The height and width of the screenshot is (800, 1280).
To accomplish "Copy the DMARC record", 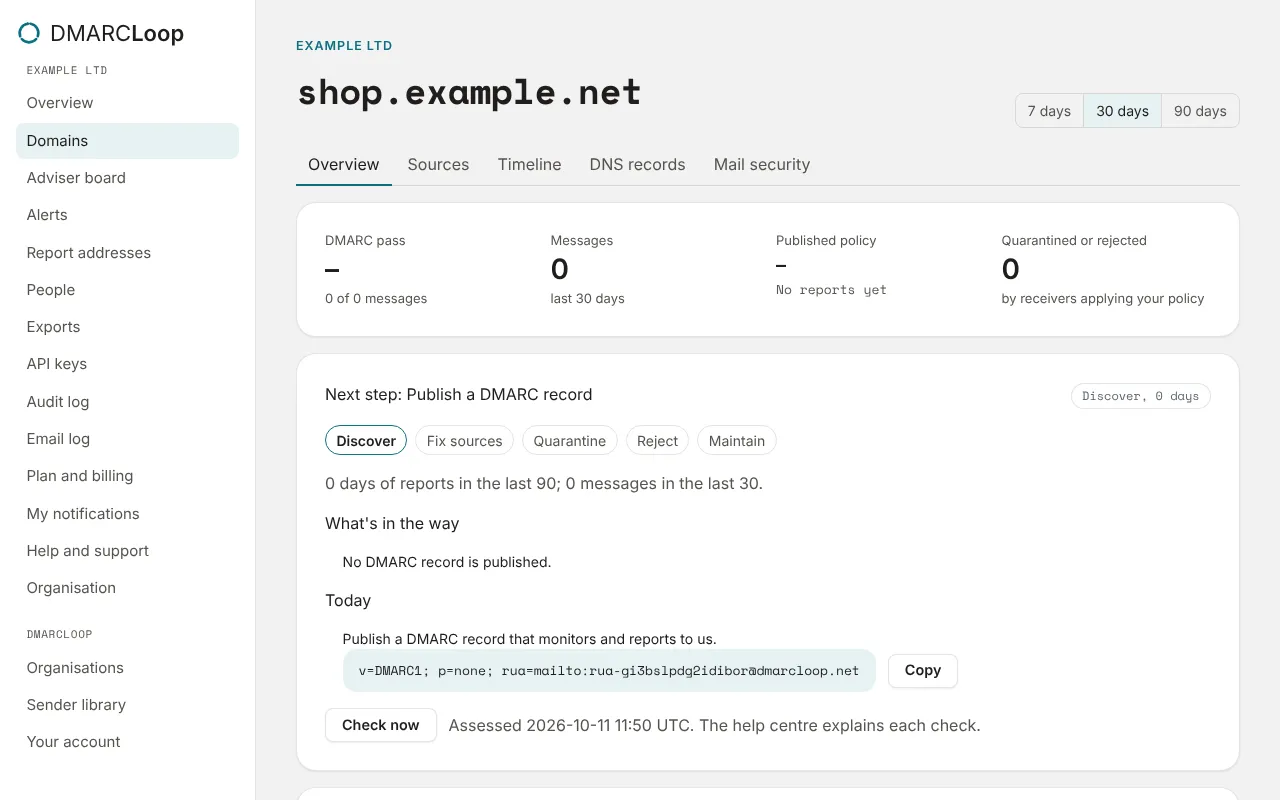I will [922, 671].
